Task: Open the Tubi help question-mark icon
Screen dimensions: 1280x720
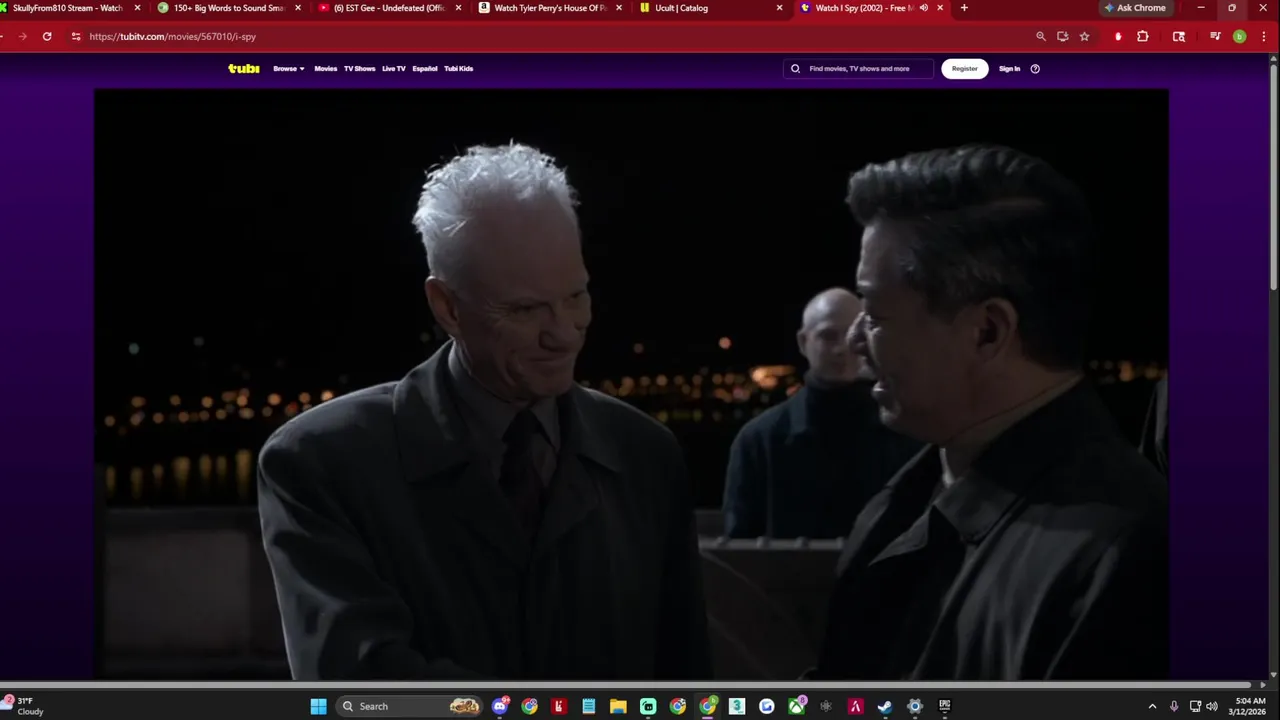Action: (1035, 69)
